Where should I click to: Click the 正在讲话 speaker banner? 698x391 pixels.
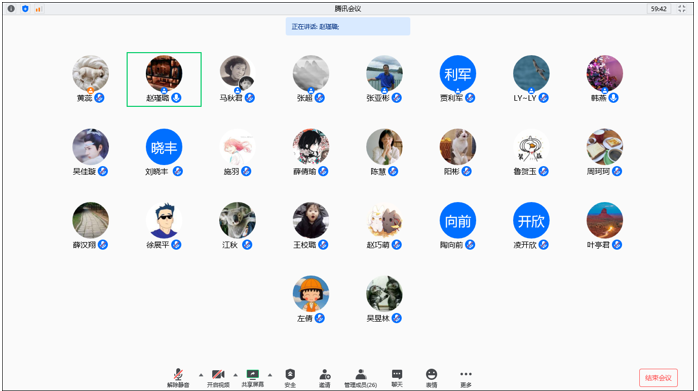tap(348, 26)
